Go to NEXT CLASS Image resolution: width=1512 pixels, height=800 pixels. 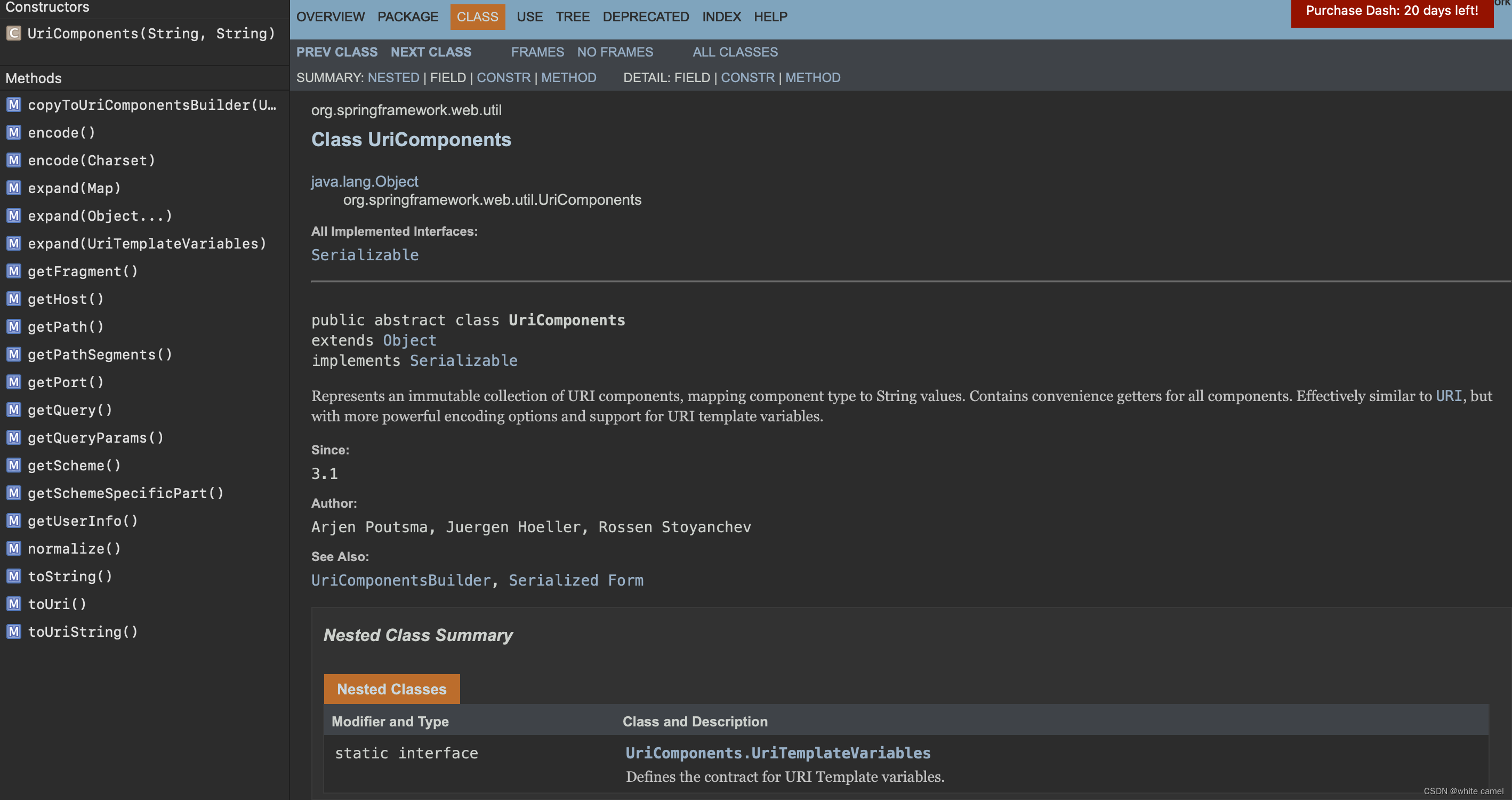coord(430,52)
